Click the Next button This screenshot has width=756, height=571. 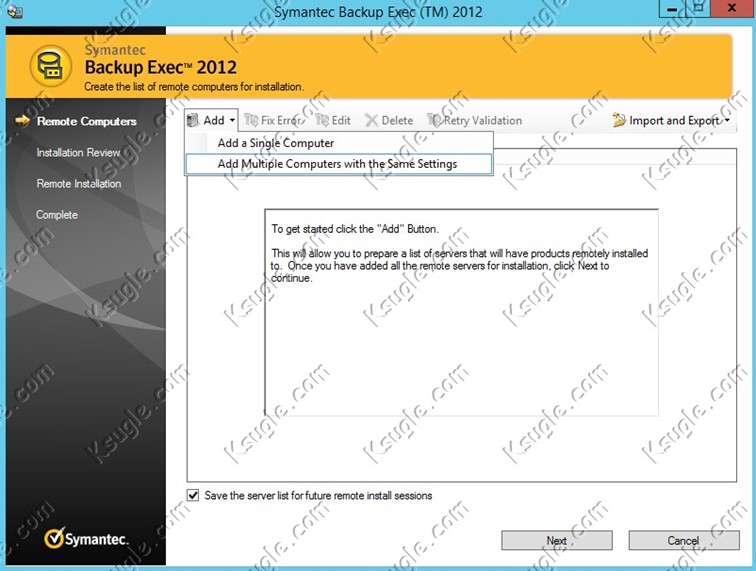coord(557,541)
